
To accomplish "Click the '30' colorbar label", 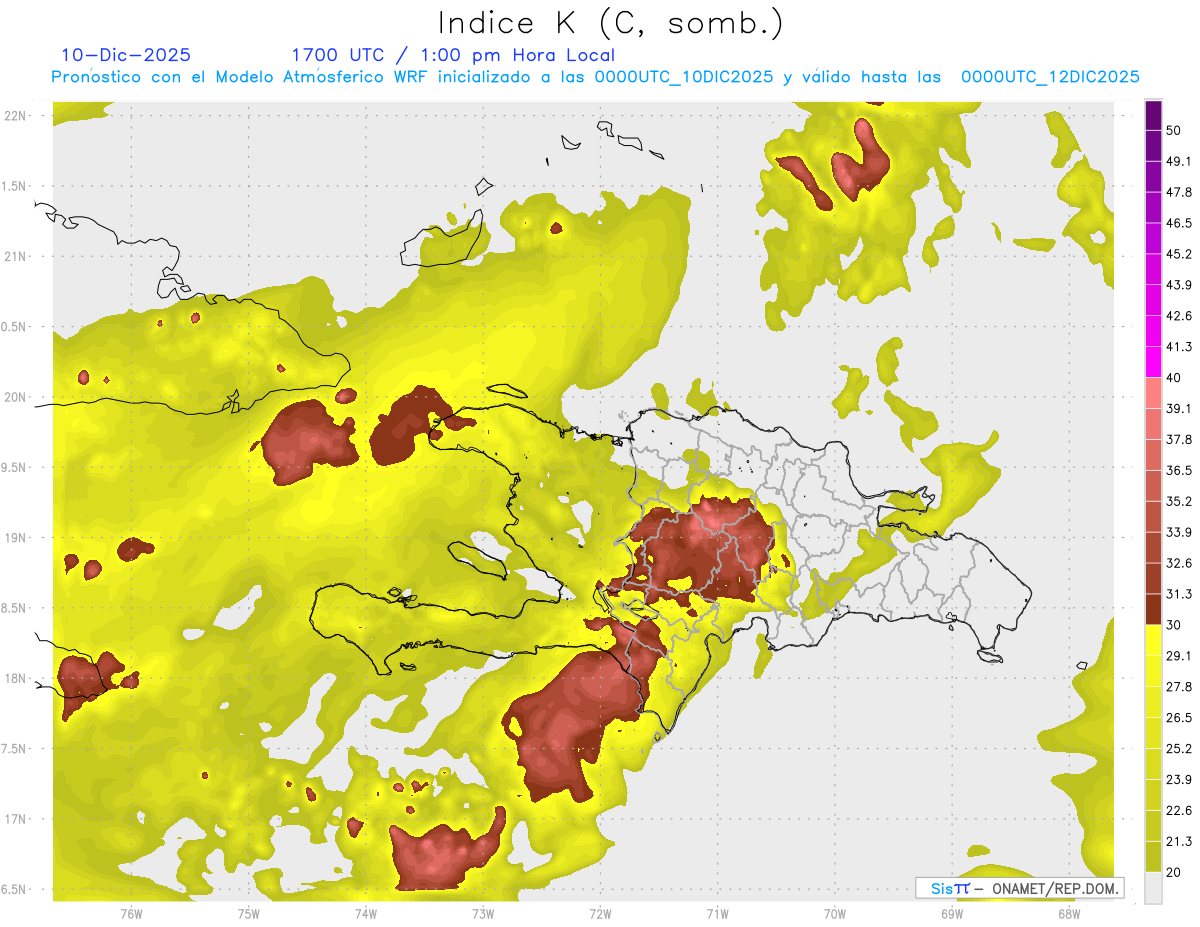I will 1174,625.
